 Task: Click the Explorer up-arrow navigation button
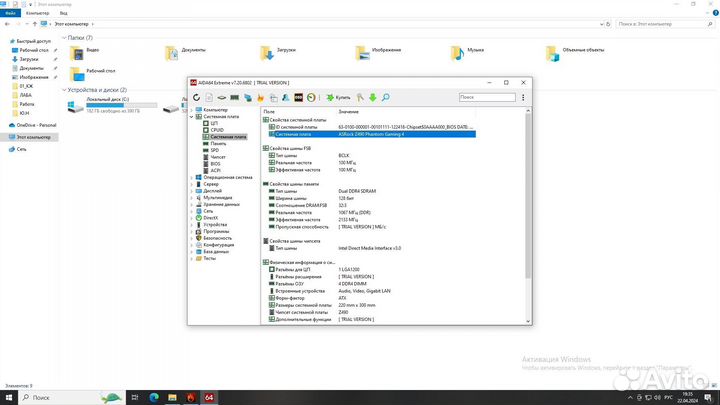point(34,24)
